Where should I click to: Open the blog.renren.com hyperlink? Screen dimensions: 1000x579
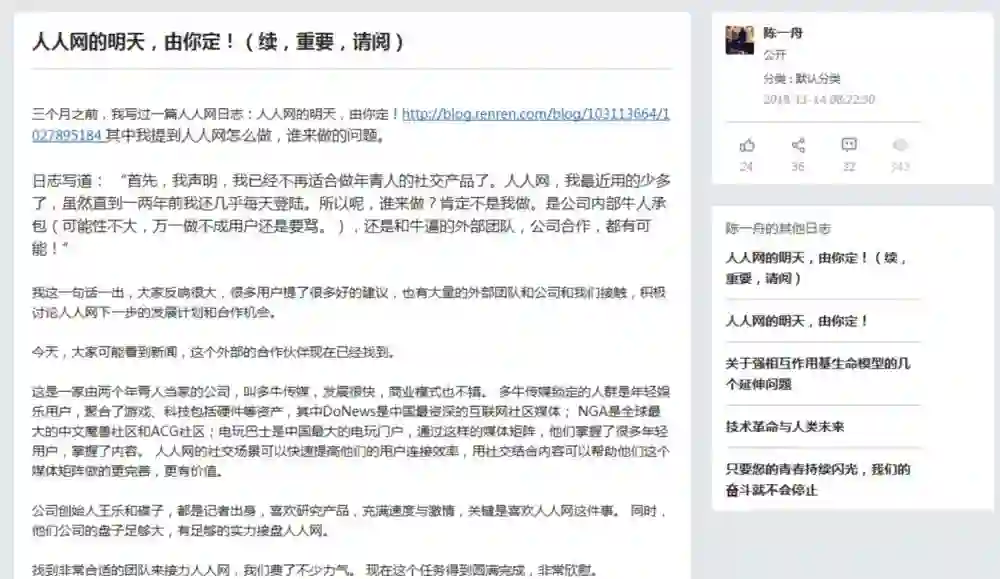(351, 124)
